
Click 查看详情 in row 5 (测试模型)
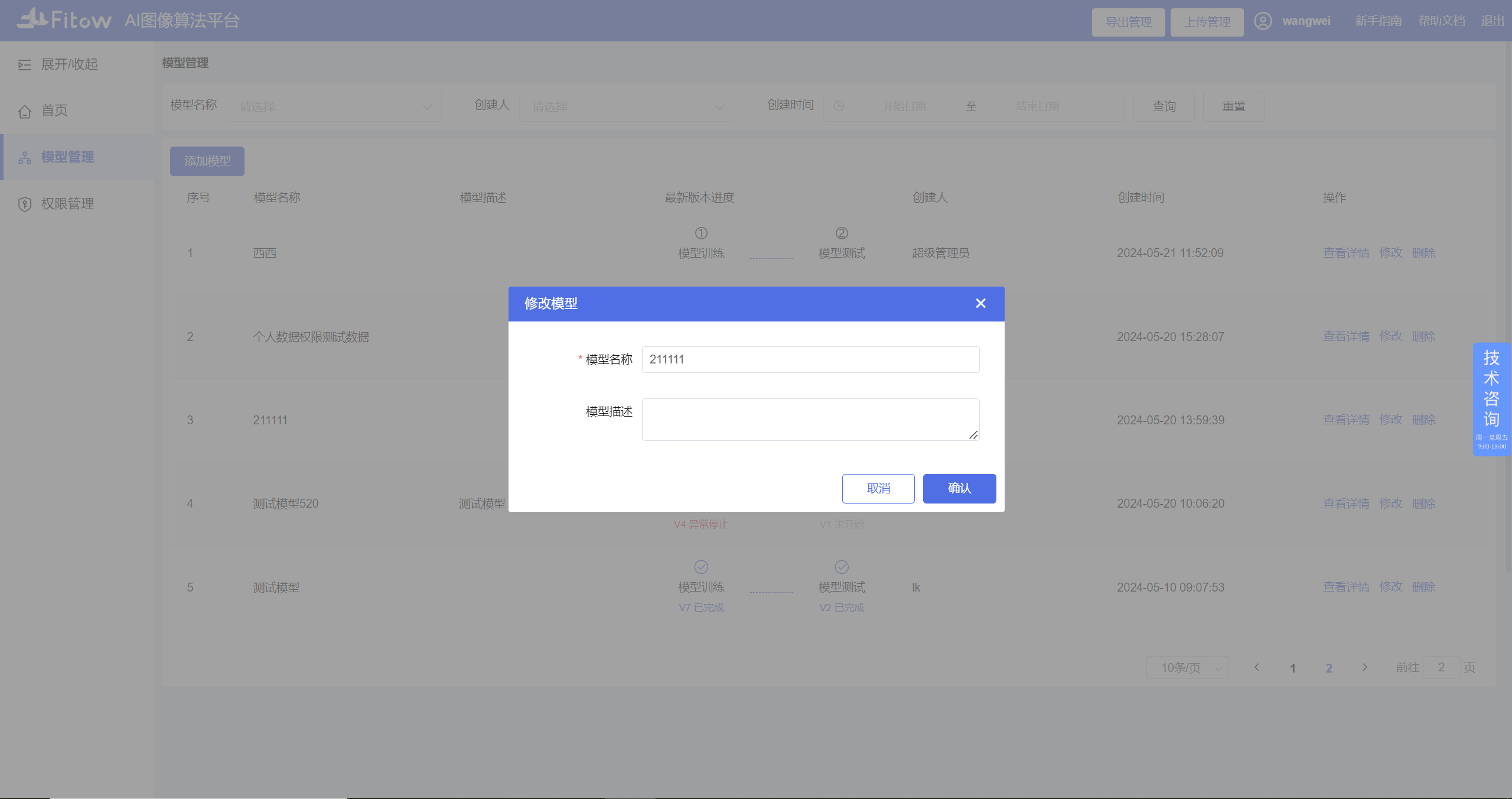coord(1346,587)
